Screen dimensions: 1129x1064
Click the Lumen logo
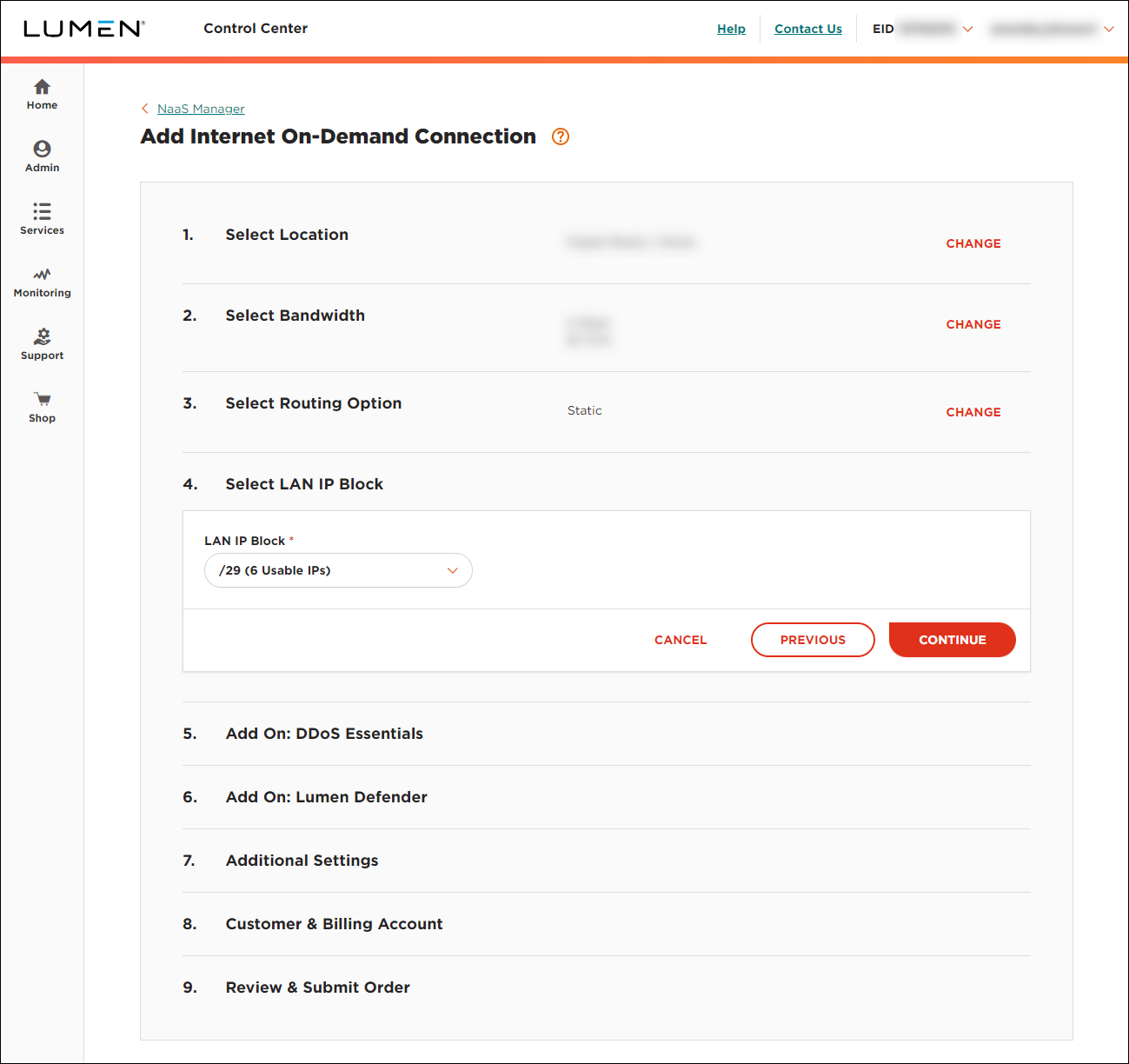click(84, 29)
